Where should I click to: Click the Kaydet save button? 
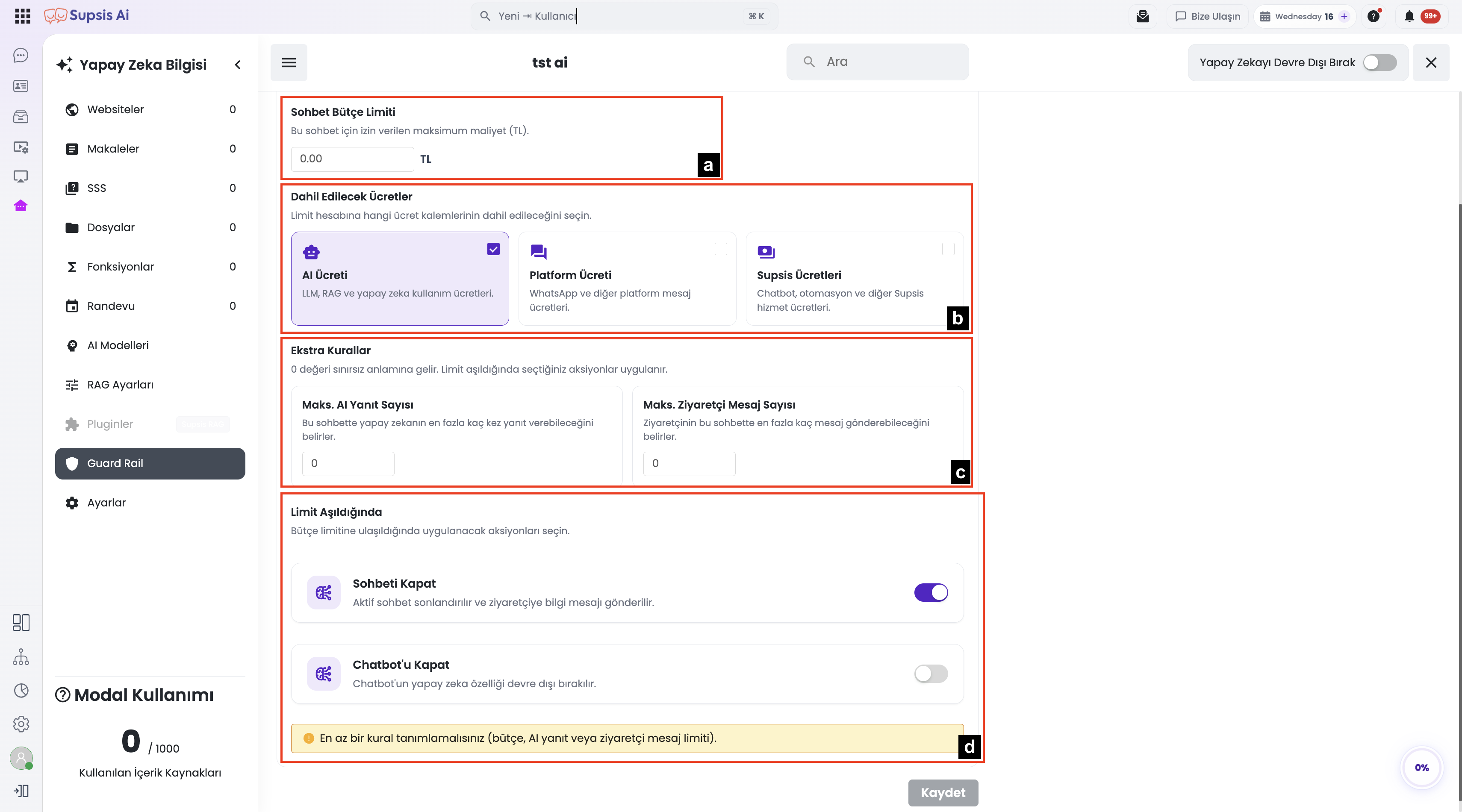(x=943, y=793)
